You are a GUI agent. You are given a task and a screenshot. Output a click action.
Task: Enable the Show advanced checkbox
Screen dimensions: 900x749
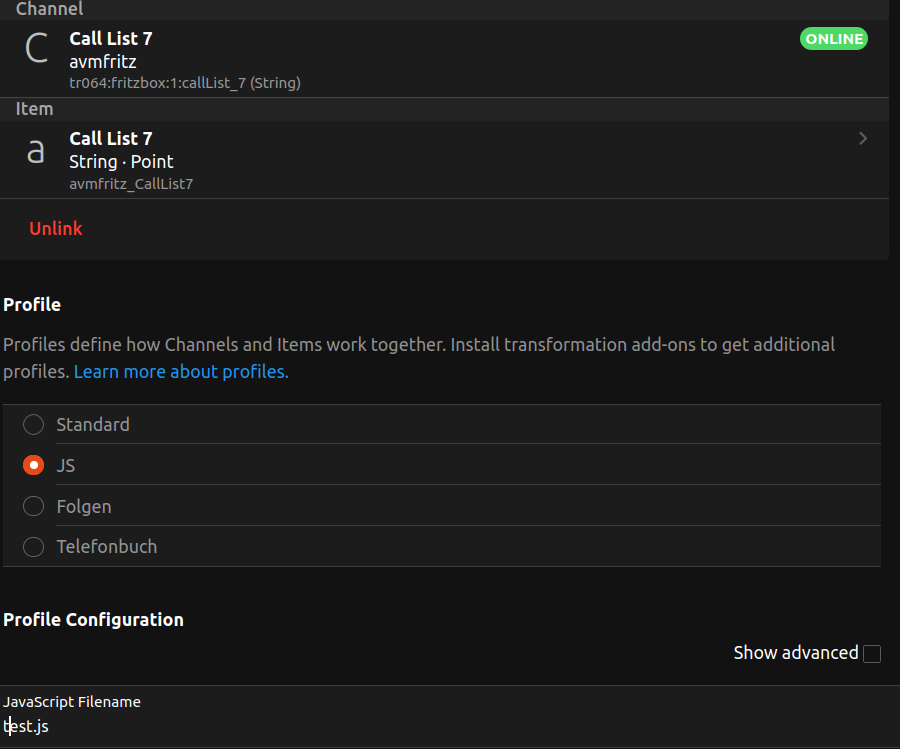[872, 654]
